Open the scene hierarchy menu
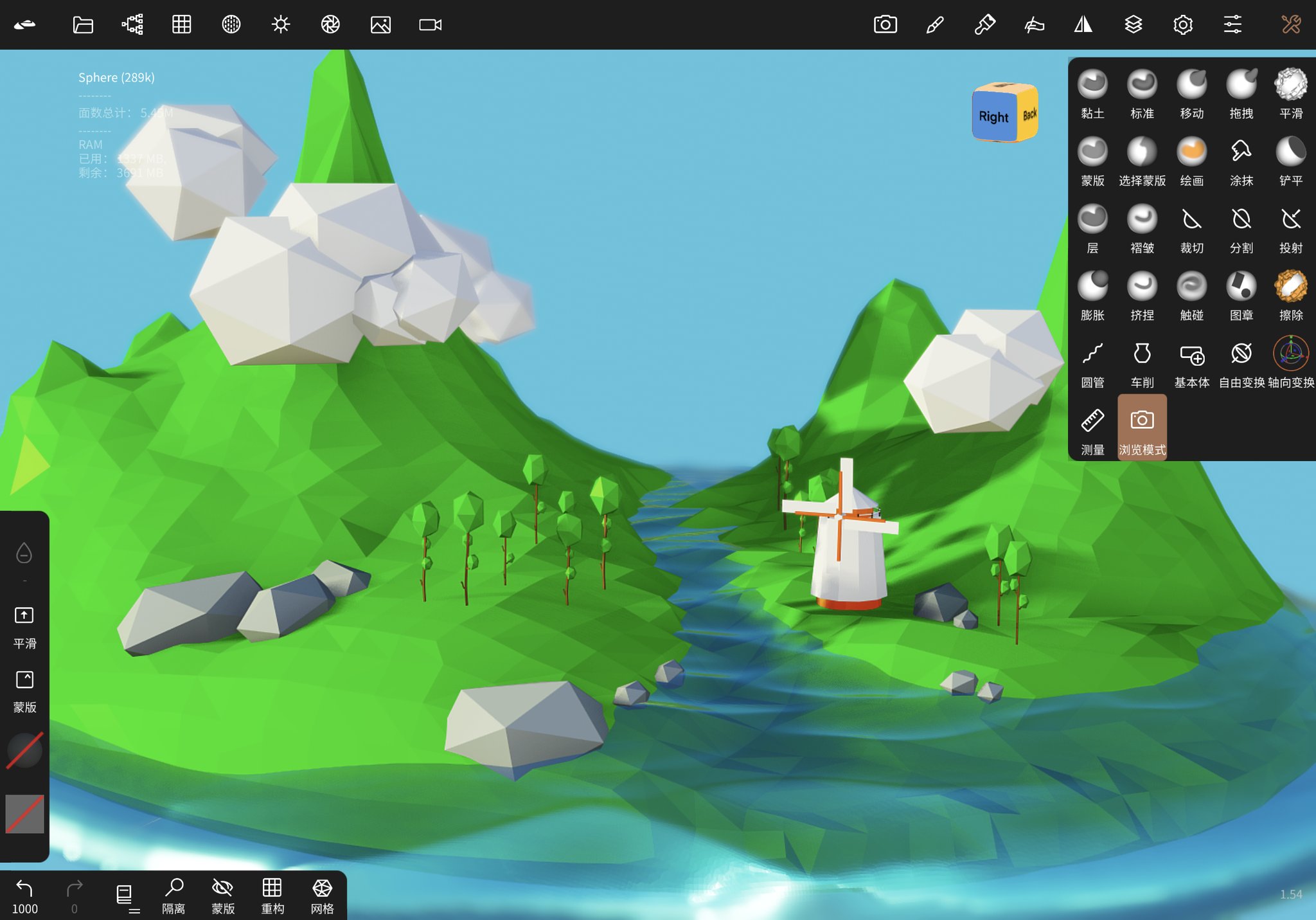This screenshot has width=1316, height=920. (x=132, y=25)
